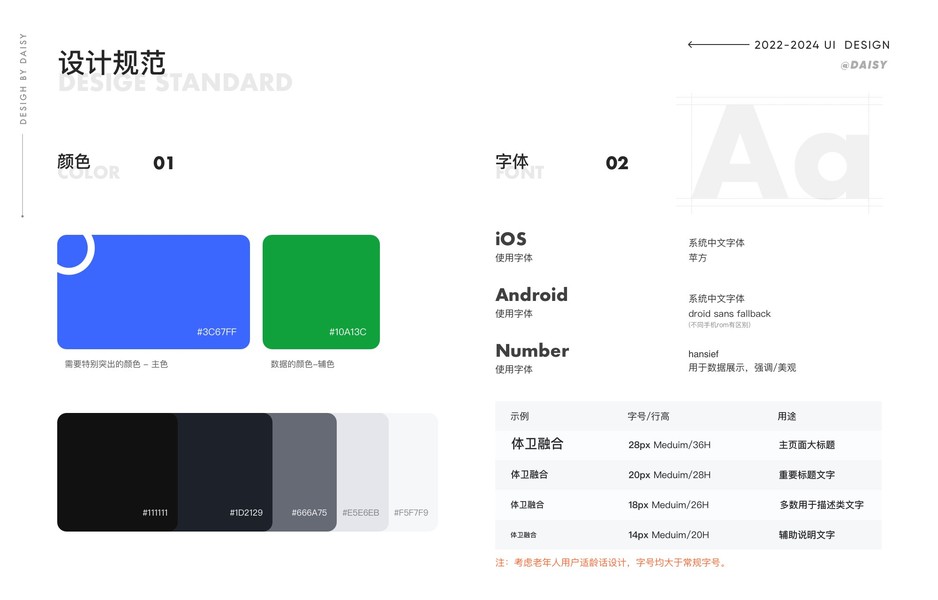Select the gray #666A75 swatch
The height and width of the screenshot is (600, 938).
point(304,472)
